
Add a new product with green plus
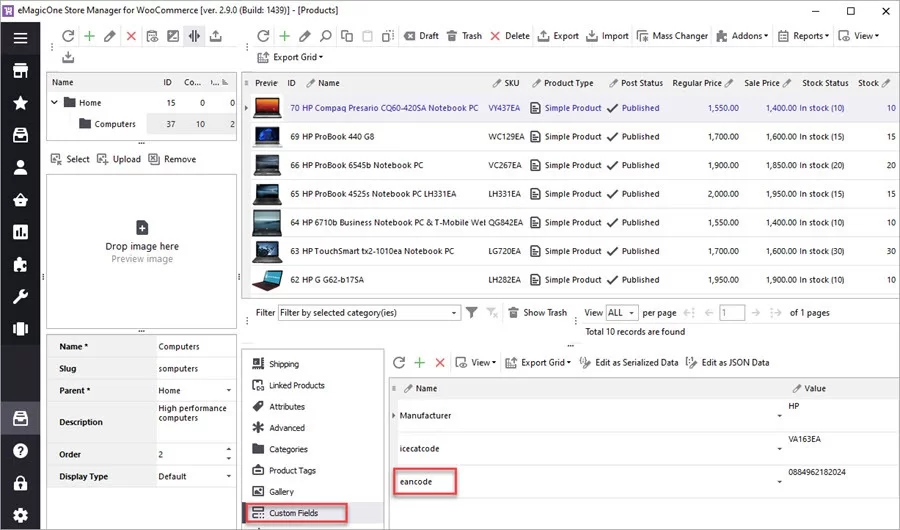point(284,36)
